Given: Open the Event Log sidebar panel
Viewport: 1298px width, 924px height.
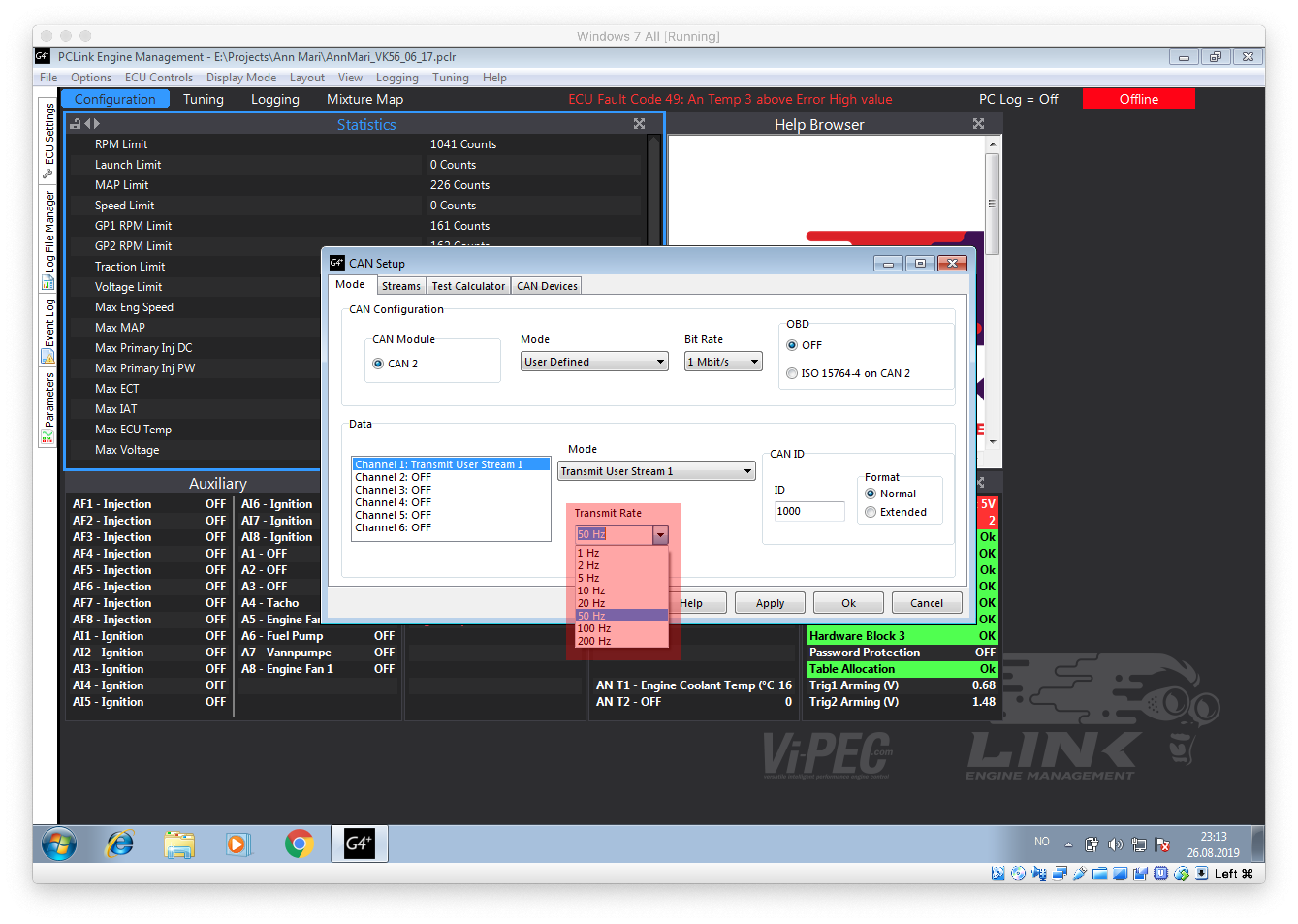Looking at the screenshot, I should (x=49, y=330).
